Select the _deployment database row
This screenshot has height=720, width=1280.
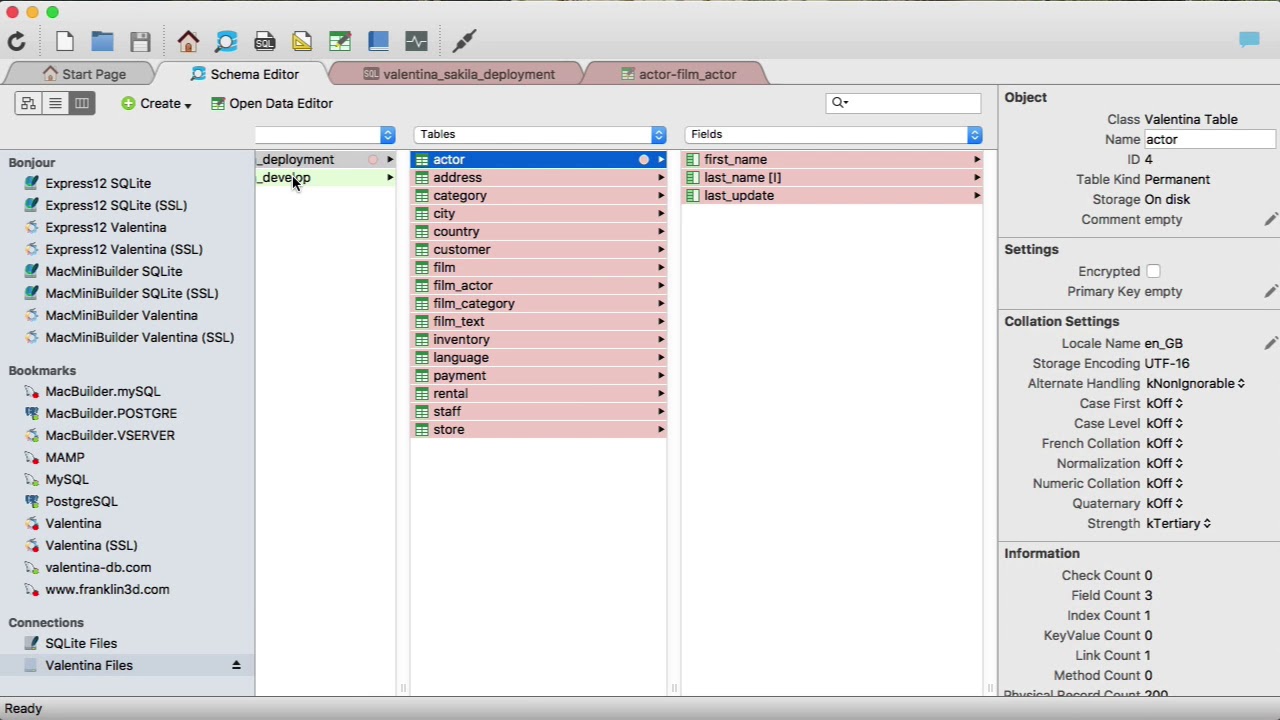[x=326, y=159]
